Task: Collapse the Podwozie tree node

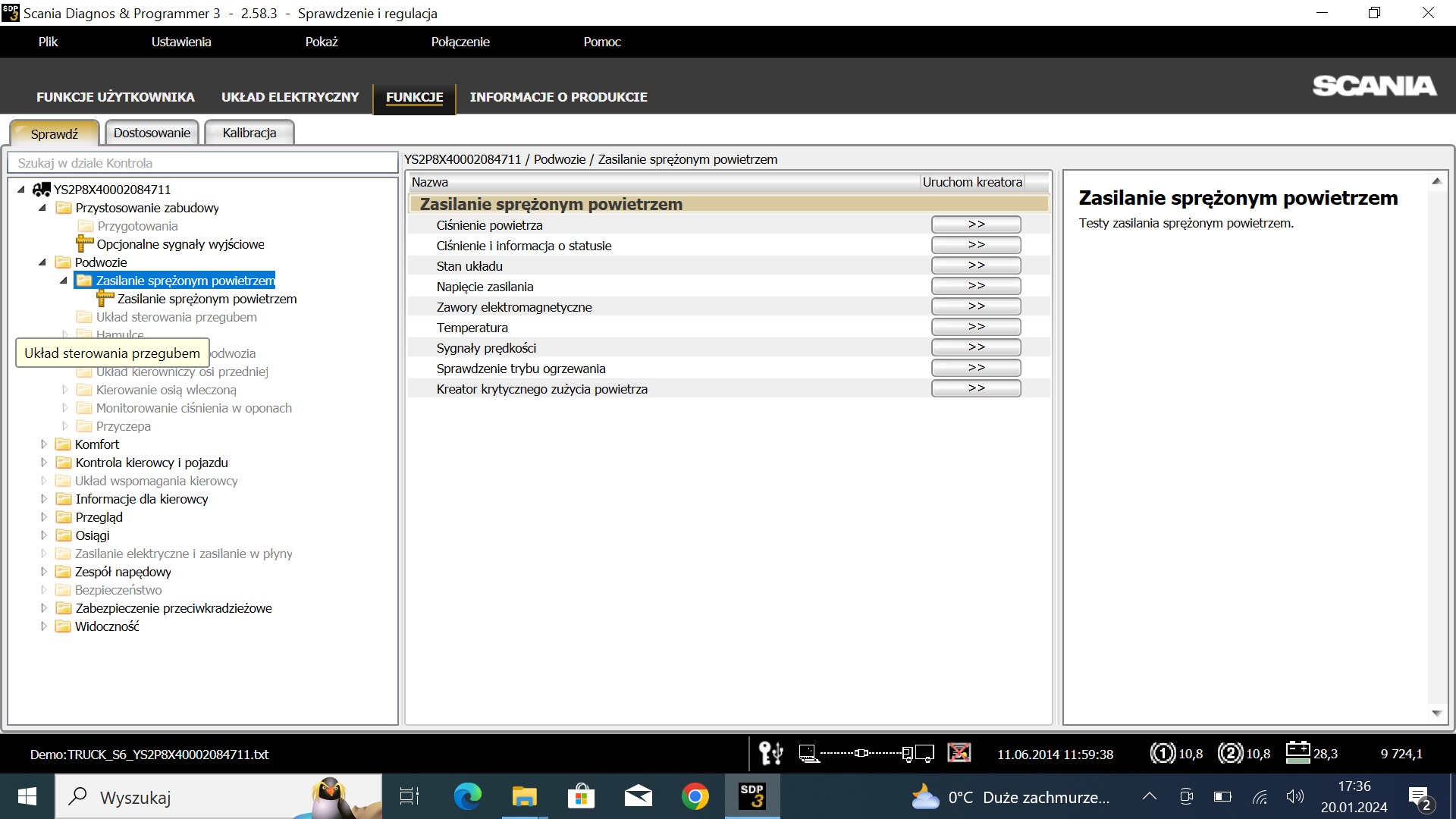Action: pos(42,262)
